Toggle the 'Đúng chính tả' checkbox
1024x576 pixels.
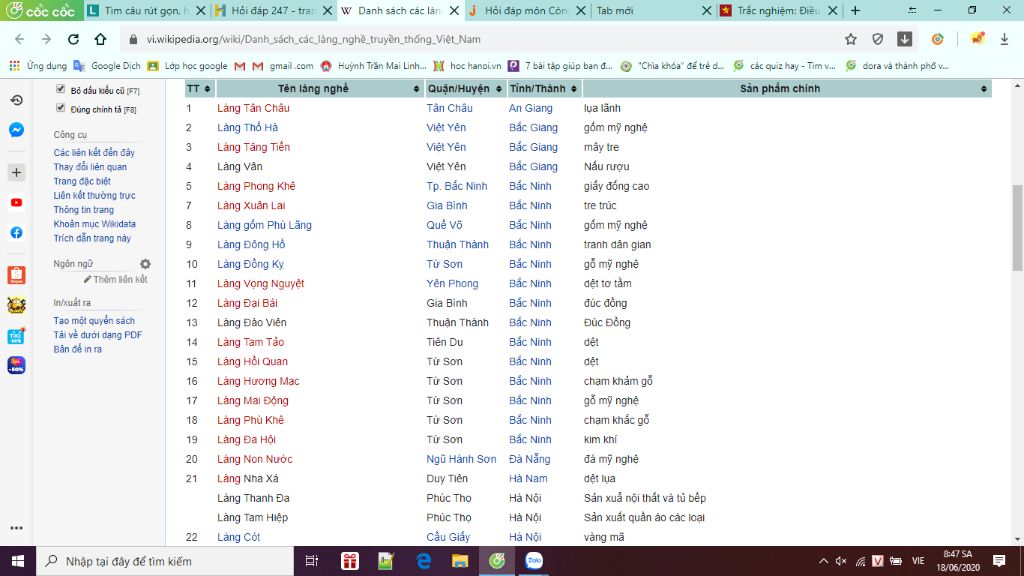tap(61, 108)
